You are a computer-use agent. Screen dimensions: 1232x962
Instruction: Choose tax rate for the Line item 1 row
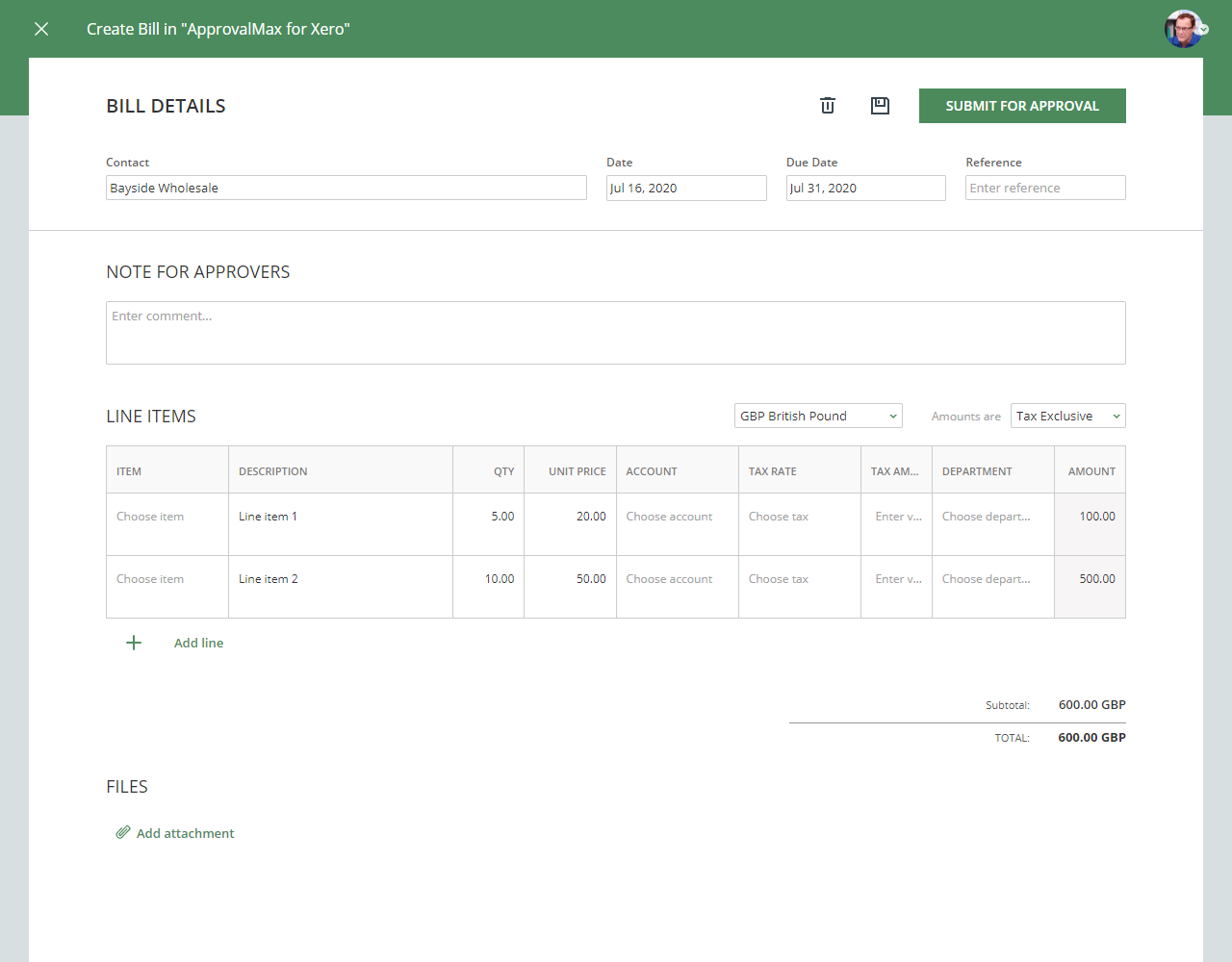point(800,524)
